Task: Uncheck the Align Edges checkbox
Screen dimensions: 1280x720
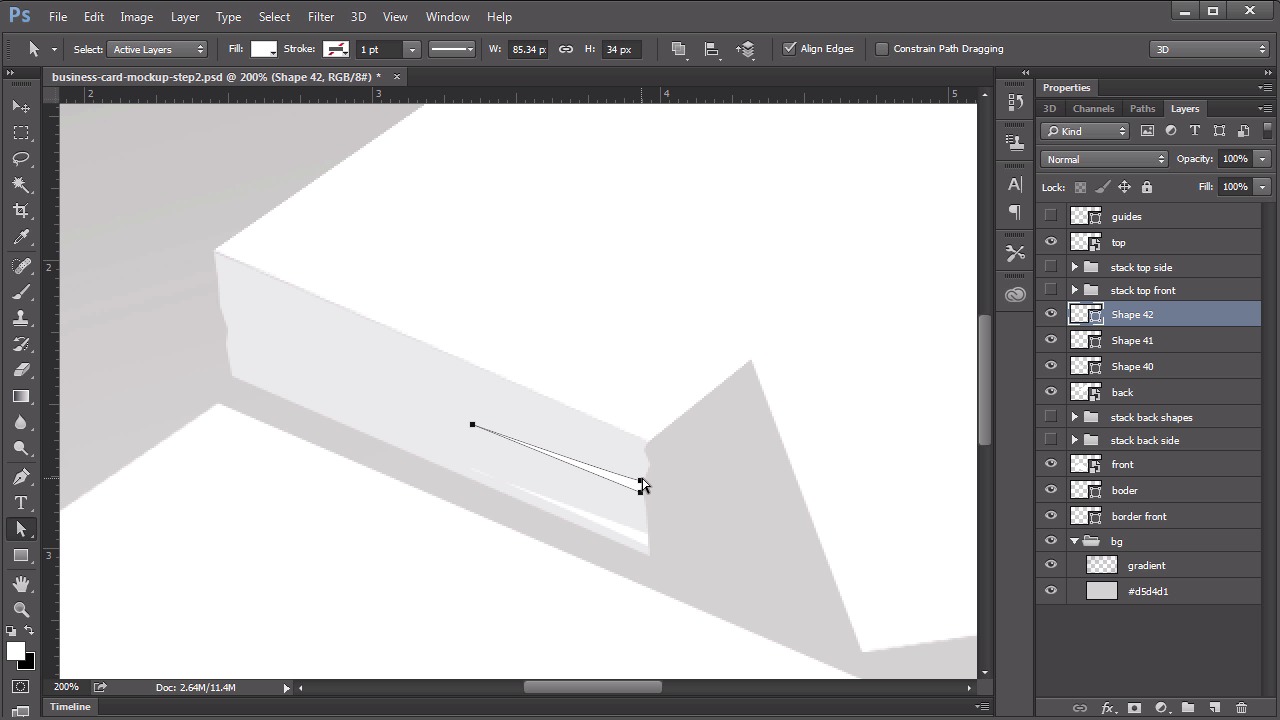Action: tap(790, 49)
